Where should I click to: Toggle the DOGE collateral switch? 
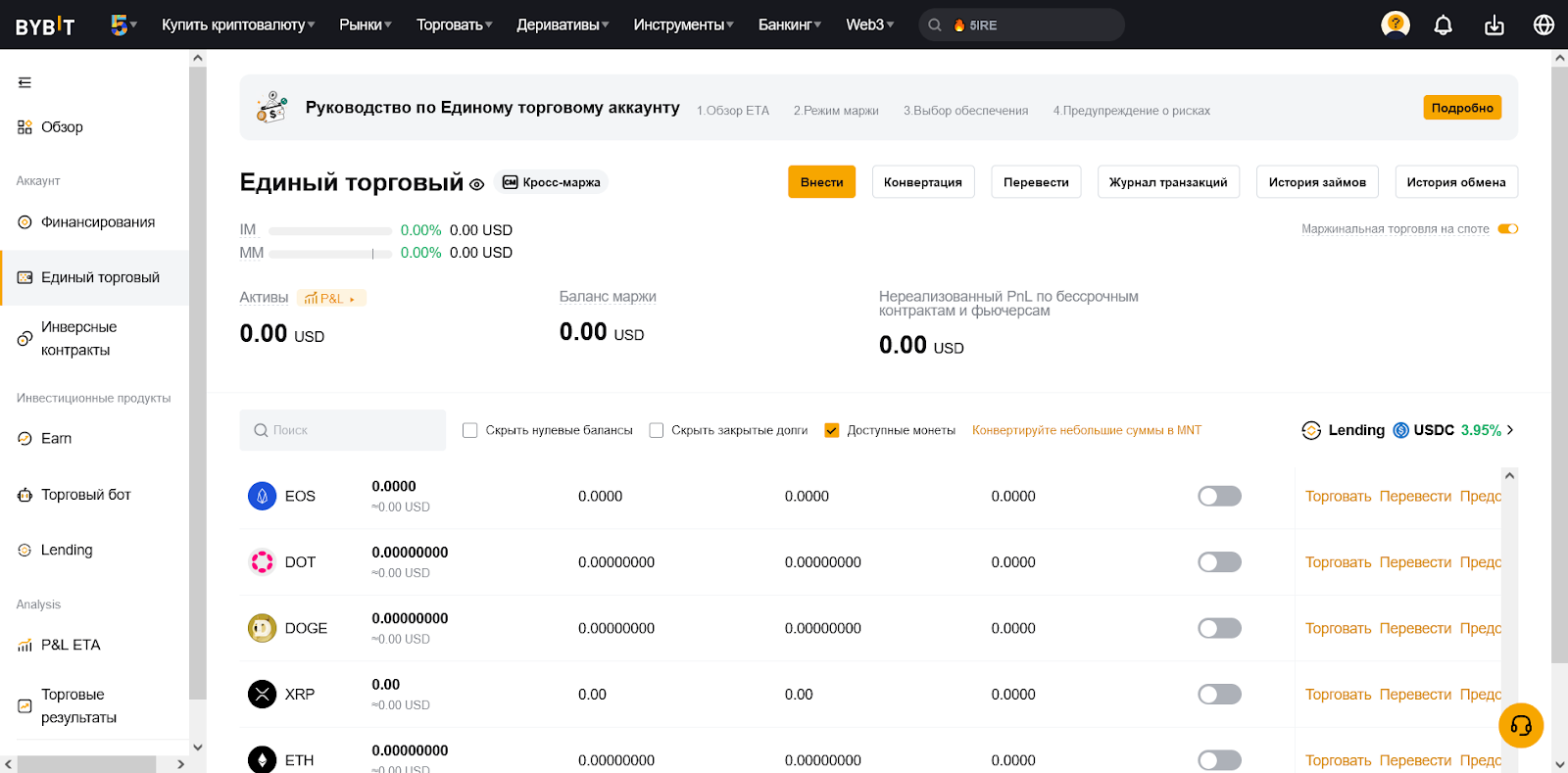(1219, 628)
